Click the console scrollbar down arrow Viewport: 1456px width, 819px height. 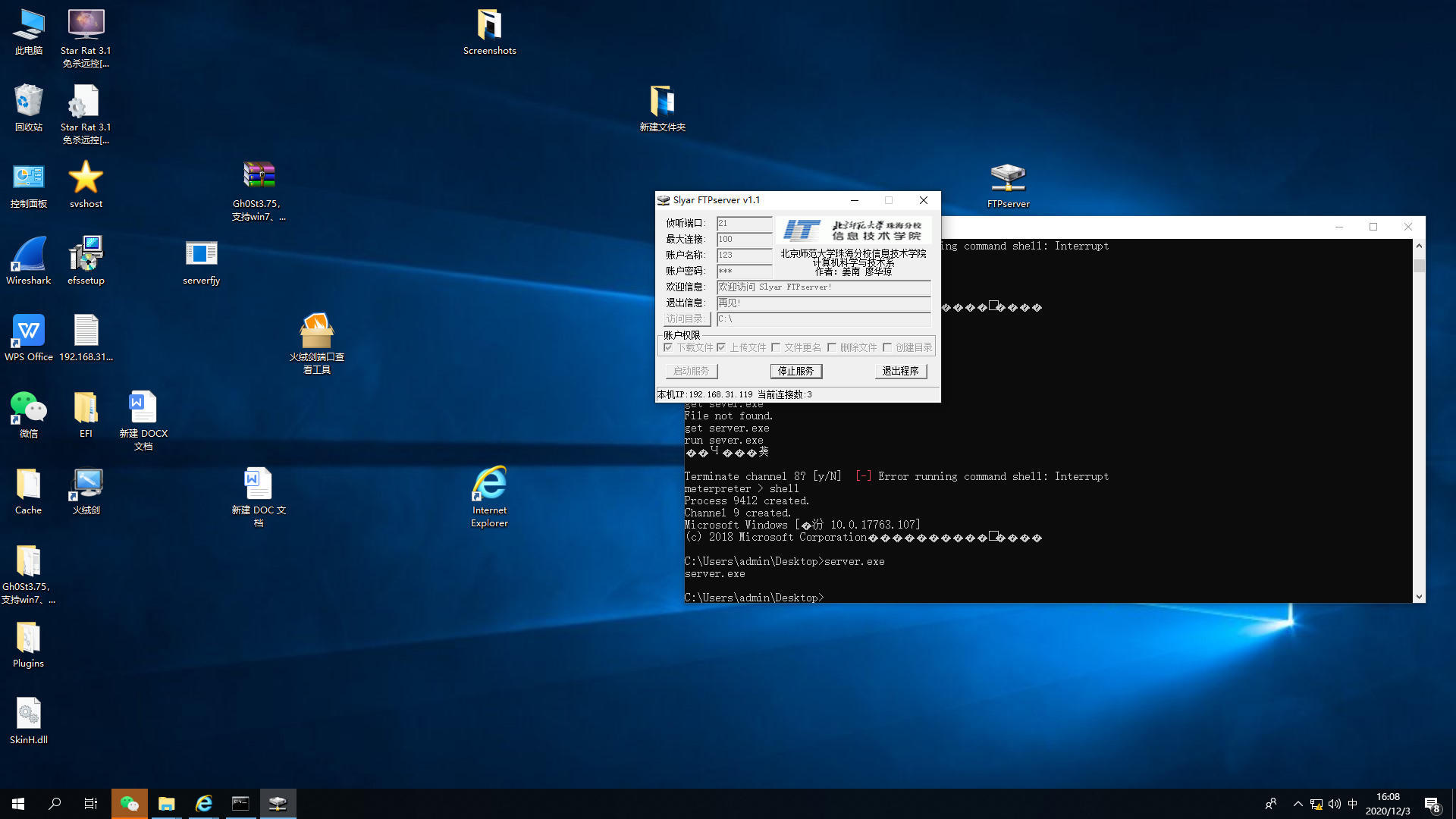(x=1419, y=597)
